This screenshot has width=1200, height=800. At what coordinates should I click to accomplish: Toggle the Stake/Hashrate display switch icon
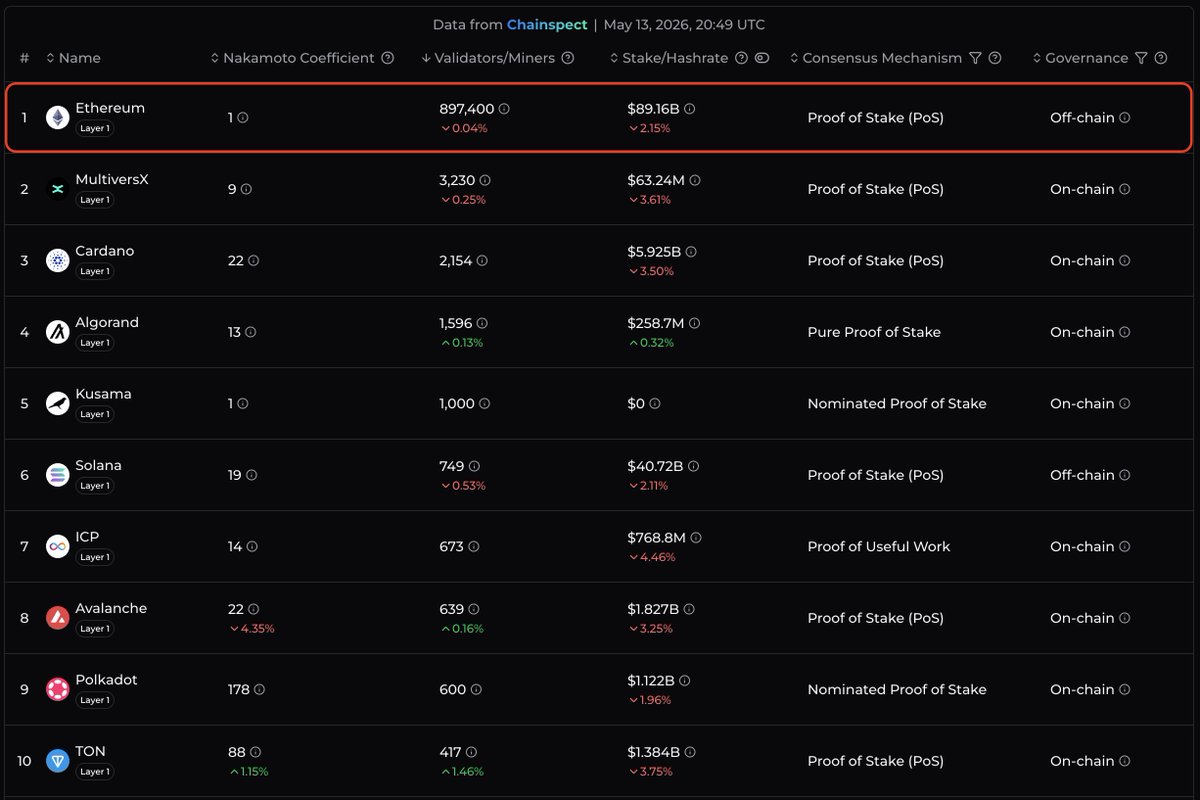point(762,58)
